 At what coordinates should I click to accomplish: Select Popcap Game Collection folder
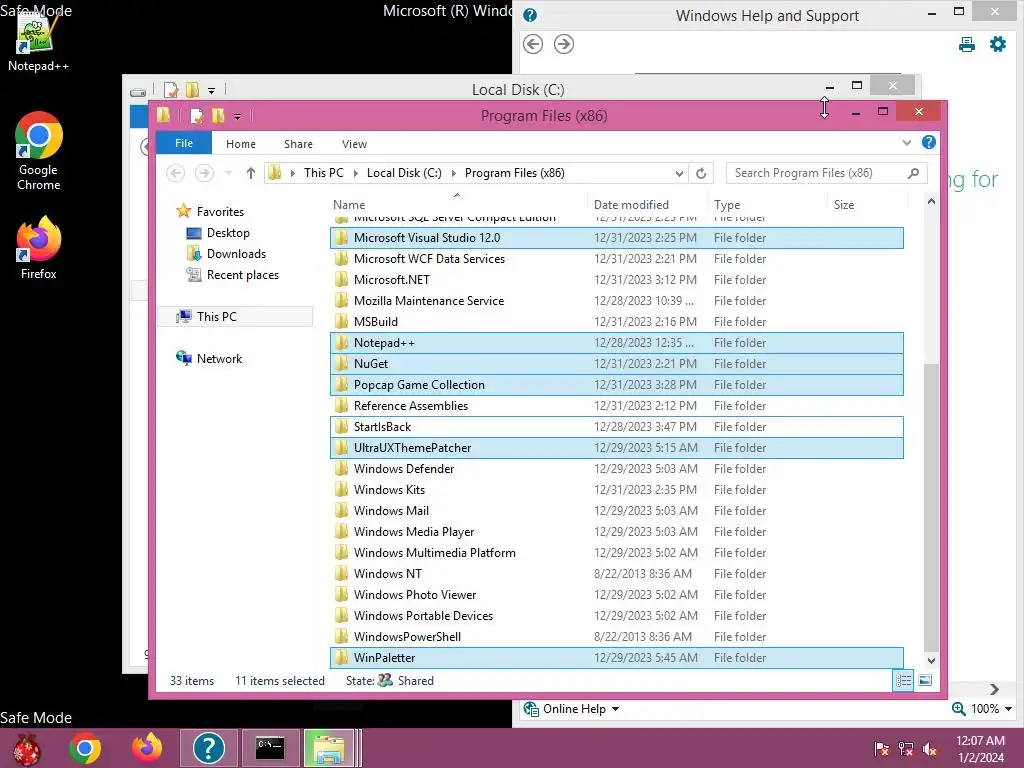tap(616, 385)
